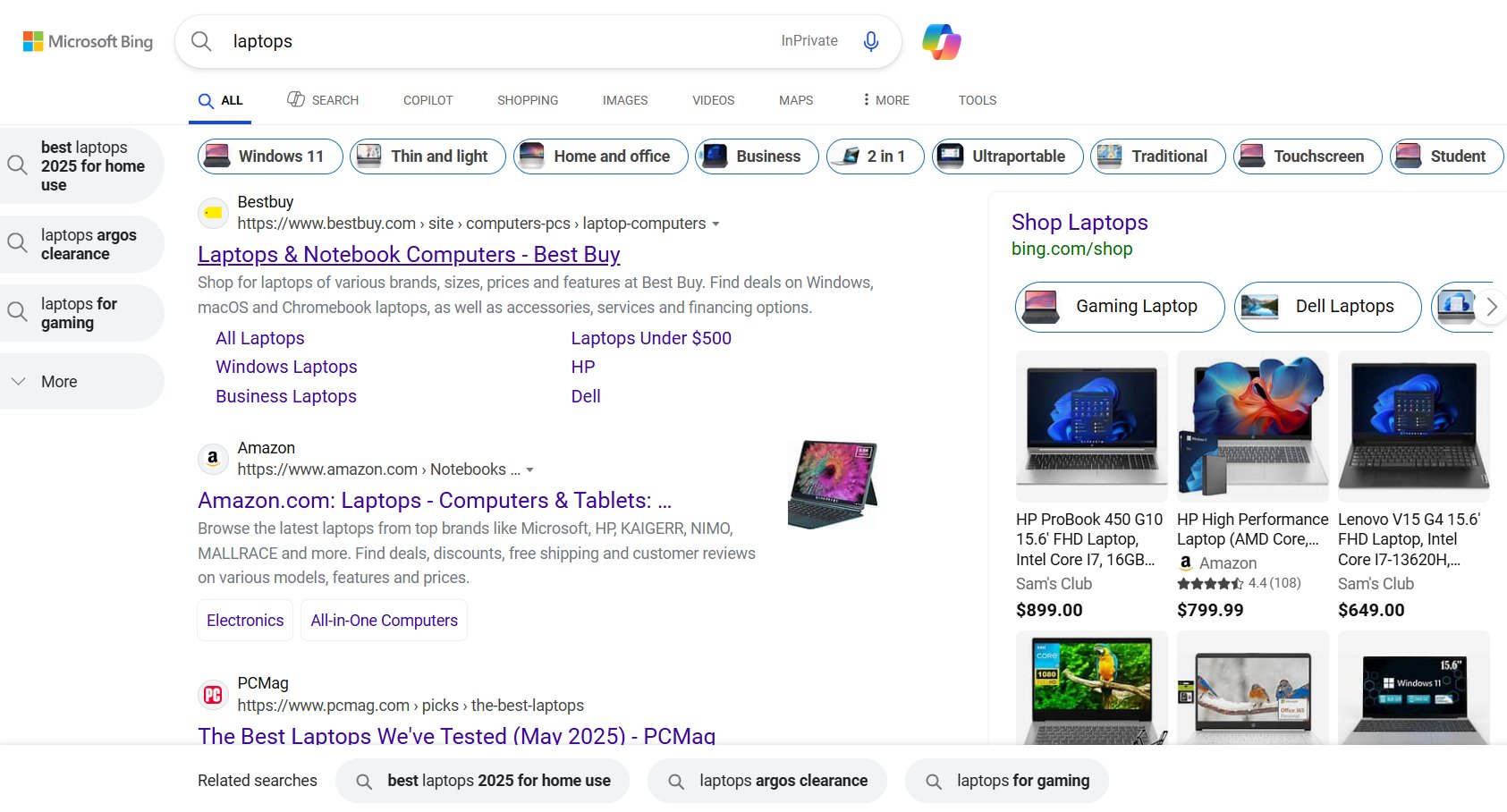The width and height of the screenshot is (1507, 812).
Task: Click the InPrivate button
Action: tap(809, 40)
